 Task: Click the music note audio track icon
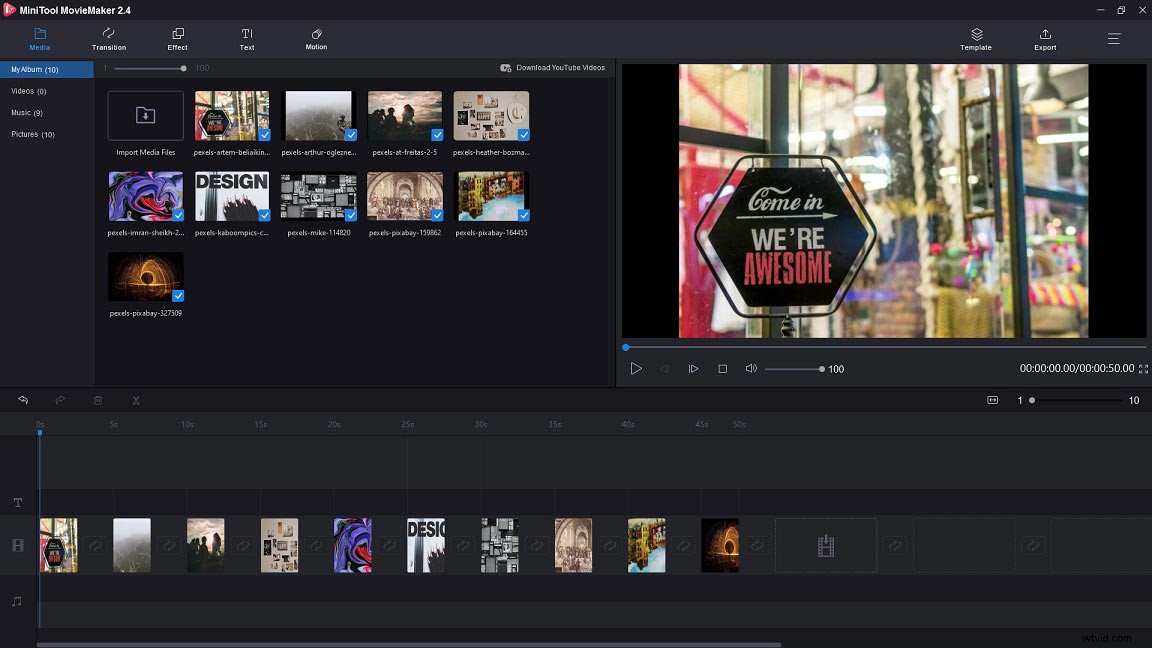(17, 600)
